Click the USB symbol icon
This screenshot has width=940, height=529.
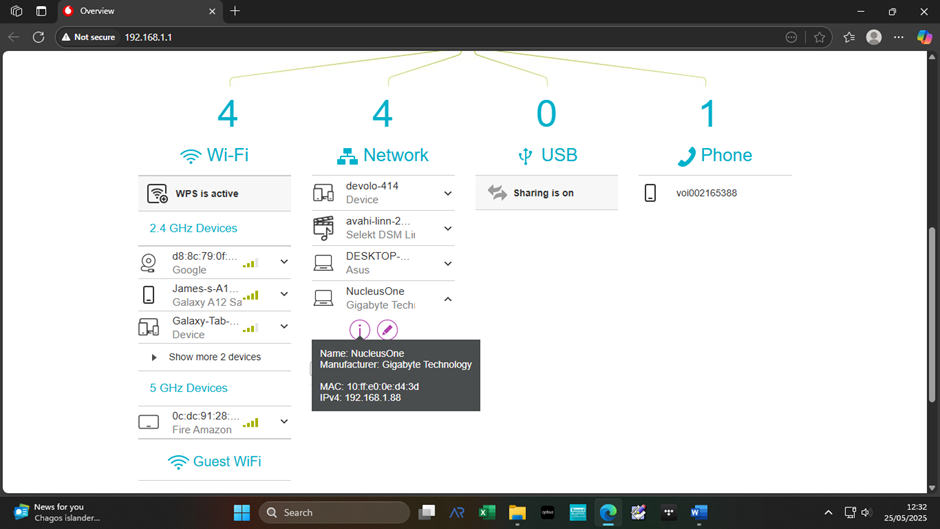525,156
